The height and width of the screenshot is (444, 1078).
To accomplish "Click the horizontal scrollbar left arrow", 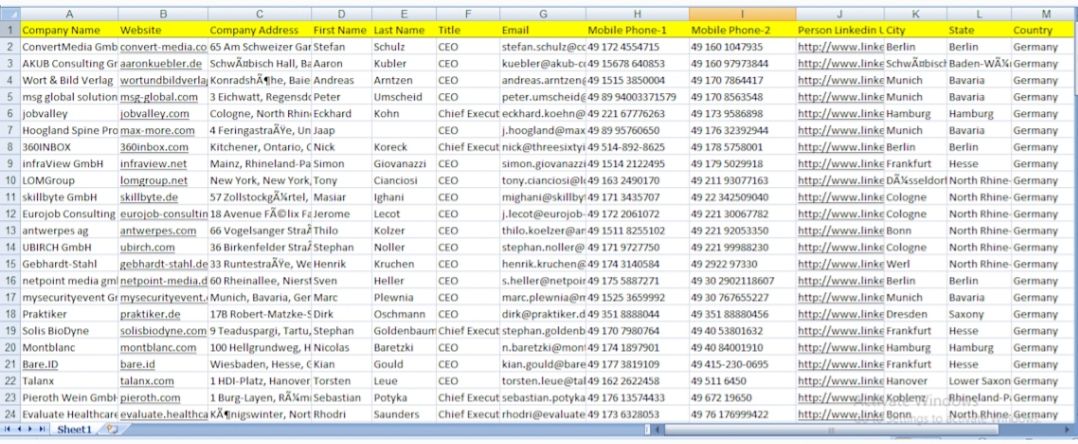I will tap(659, 430).
